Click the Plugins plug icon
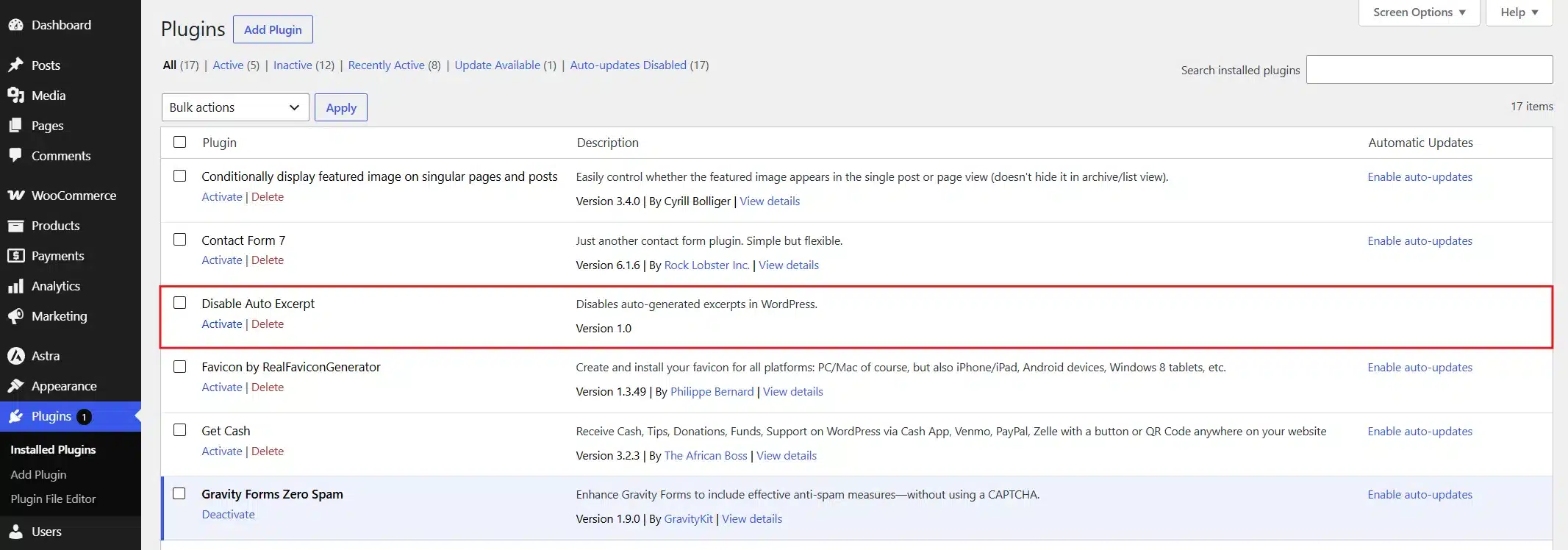1568x550 pixels. pos(15,416)
